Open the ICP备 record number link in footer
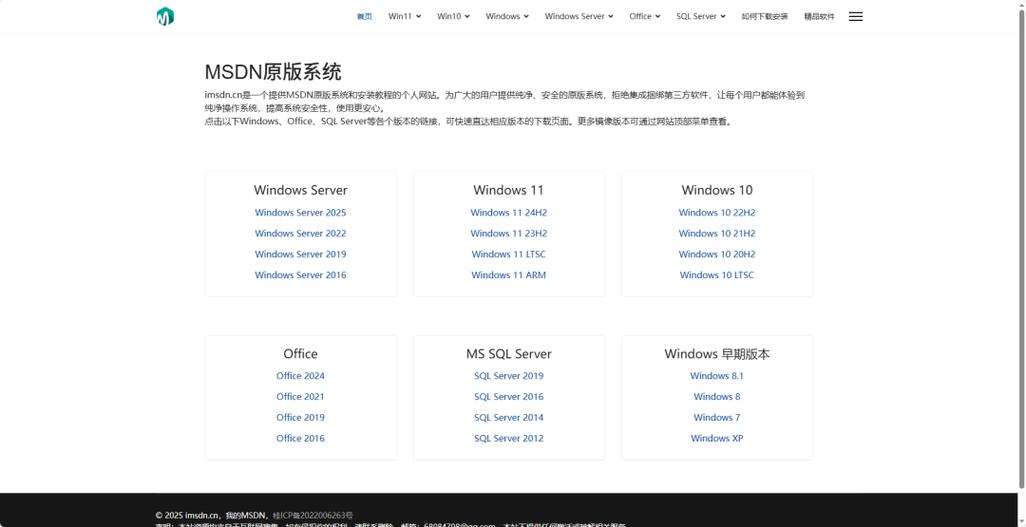Image resolution: width=1026 pixels, height=527 pixels. tap(313, 515)
